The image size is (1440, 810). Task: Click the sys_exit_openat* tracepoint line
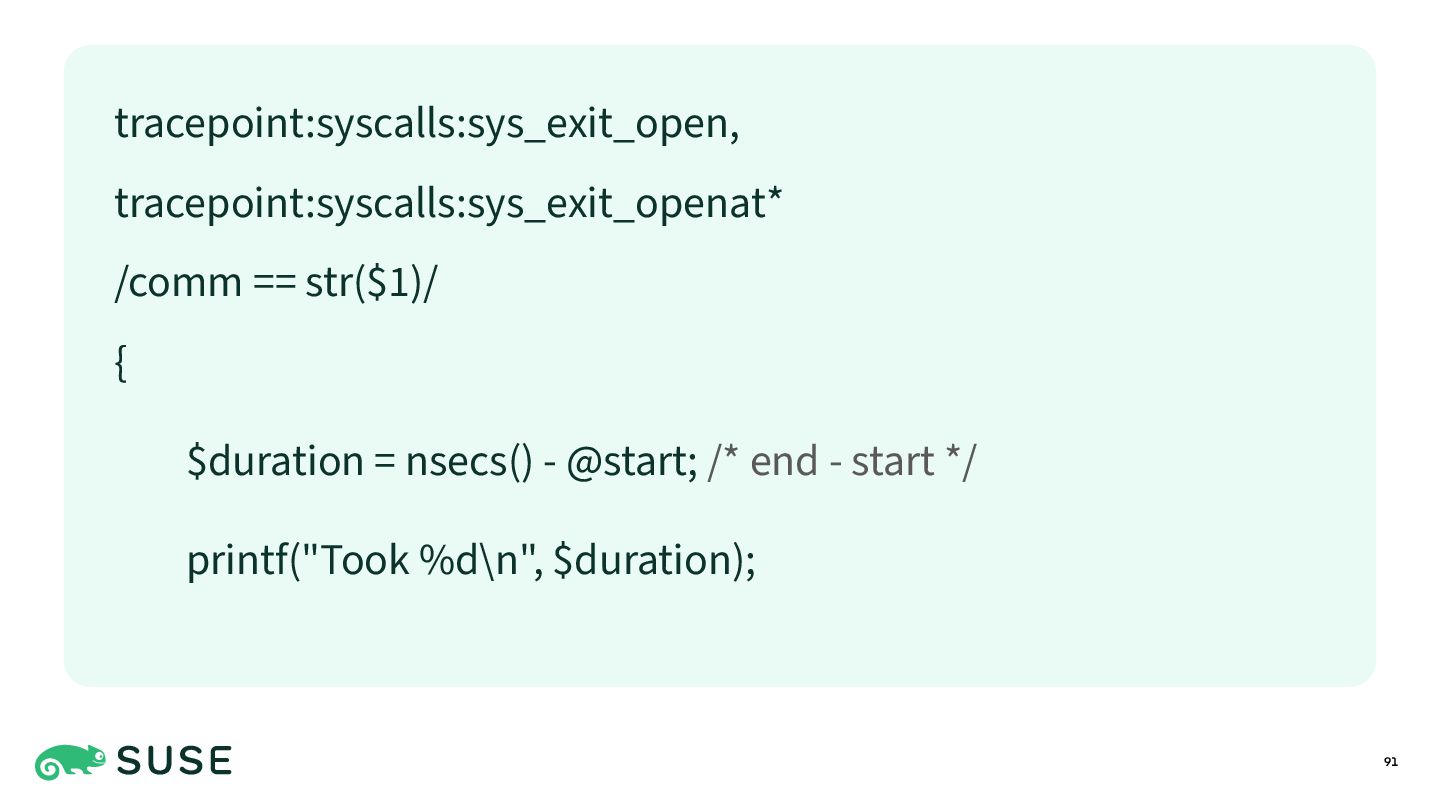[448, 204]
